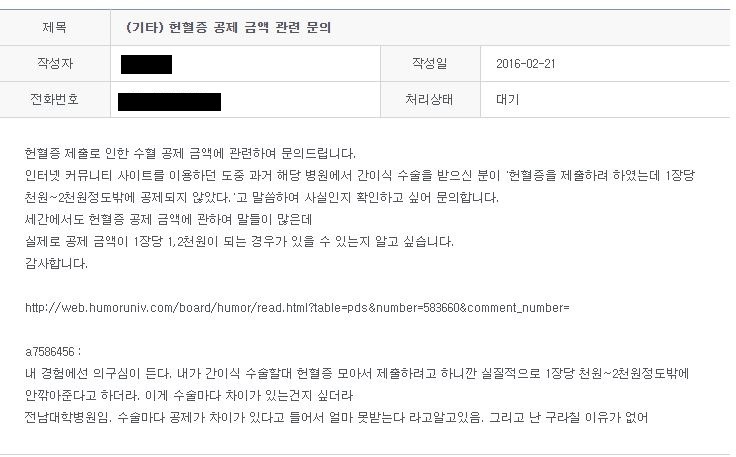
Task: Click the commenter ID a7586456
Action: coord(53,351)
